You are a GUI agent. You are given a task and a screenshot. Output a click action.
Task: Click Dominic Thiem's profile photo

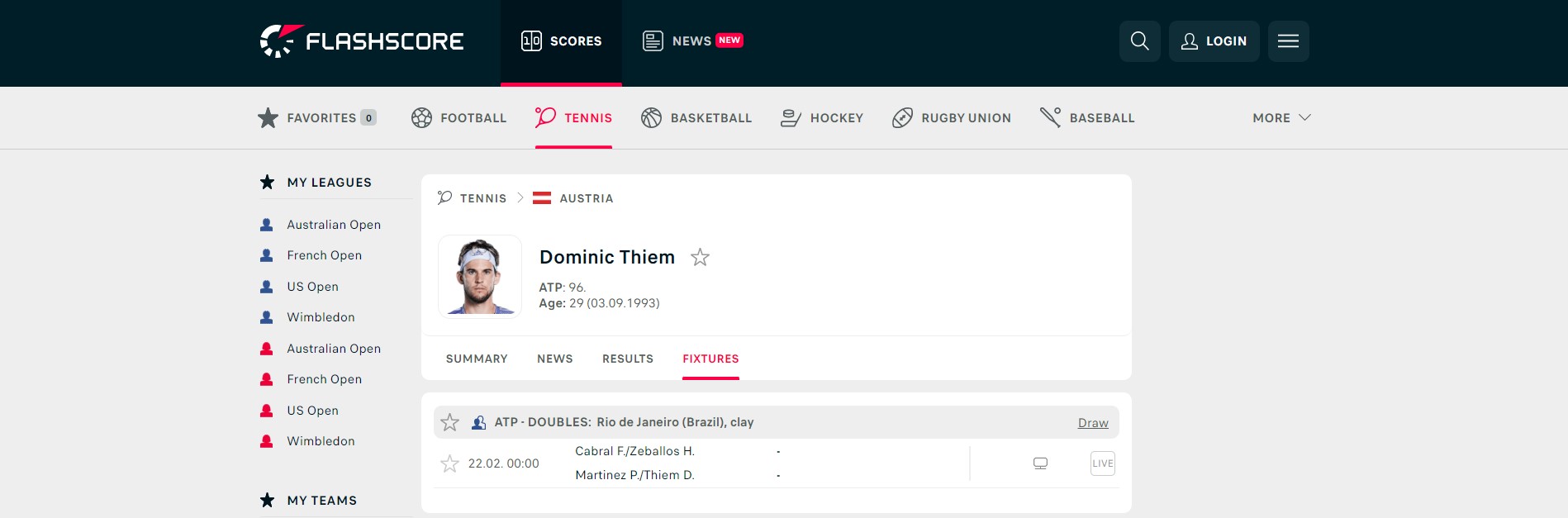coord(480,276)
